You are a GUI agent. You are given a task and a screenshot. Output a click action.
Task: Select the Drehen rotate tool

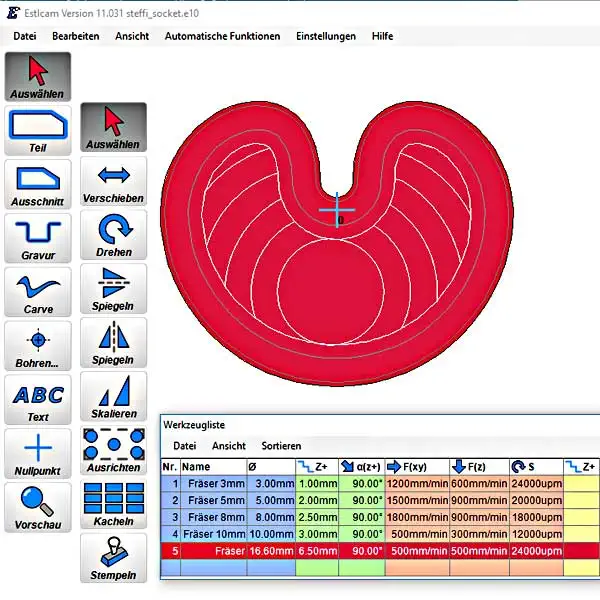click(x=113, y=235)
